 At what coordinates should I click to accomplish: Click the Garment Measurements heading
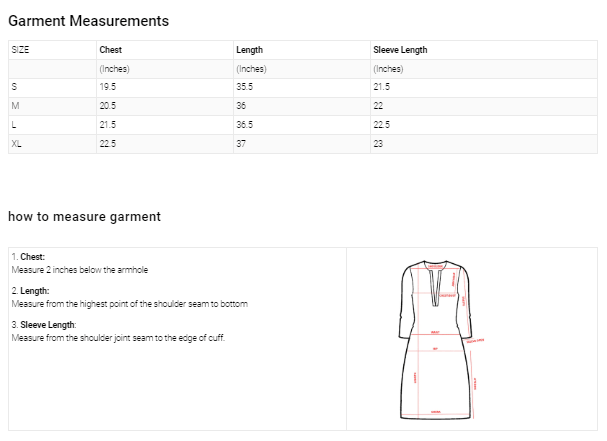[88, 21]
